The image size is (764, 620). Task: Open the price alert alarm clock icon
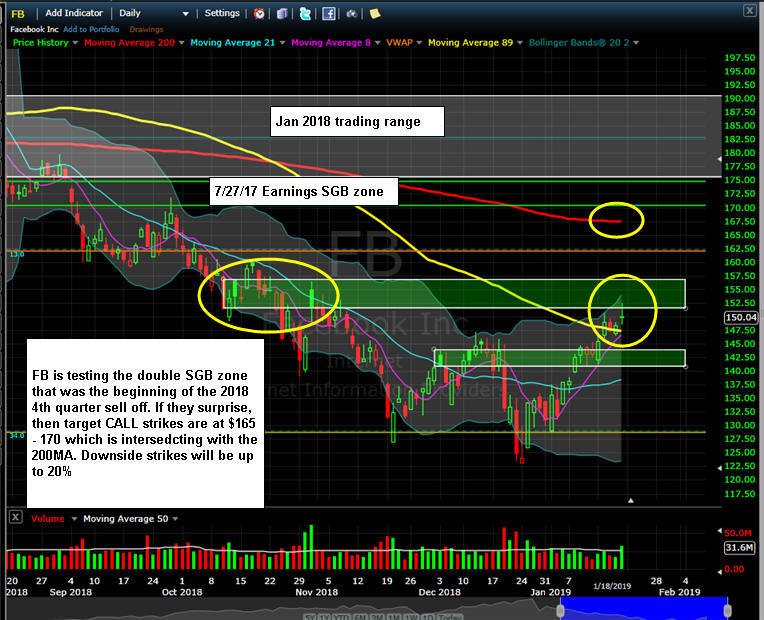259,14
